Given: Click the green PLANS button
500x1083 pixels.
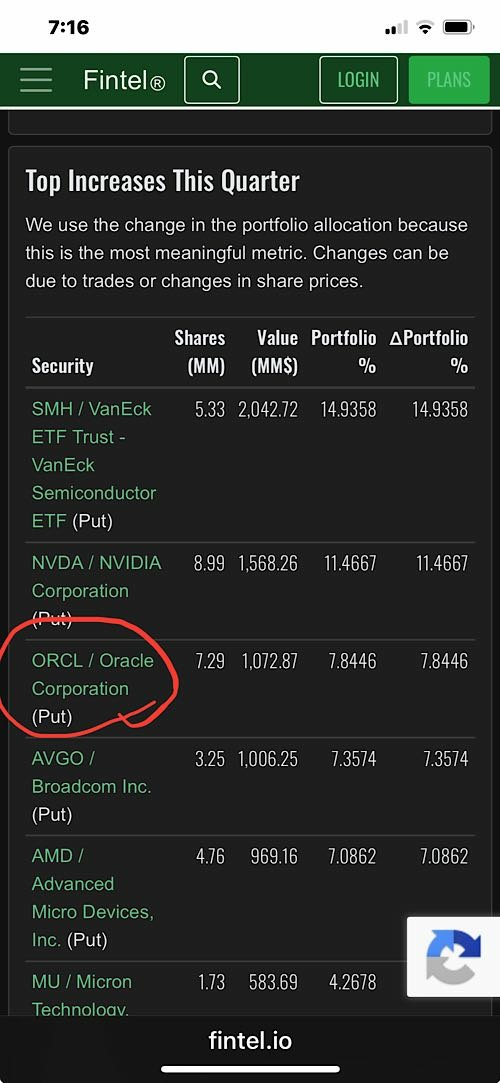Looking at the screenshot, I should point(449,80).
